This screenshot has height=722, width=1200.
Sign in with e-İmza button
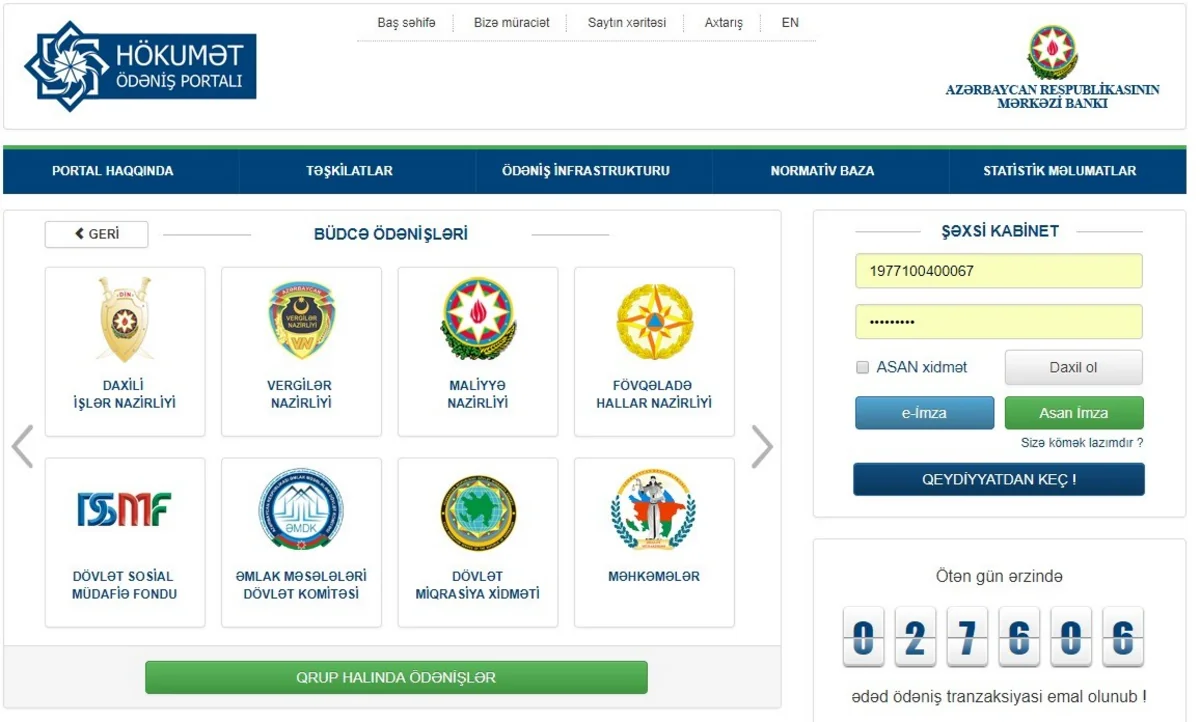[x=924, y=413]
